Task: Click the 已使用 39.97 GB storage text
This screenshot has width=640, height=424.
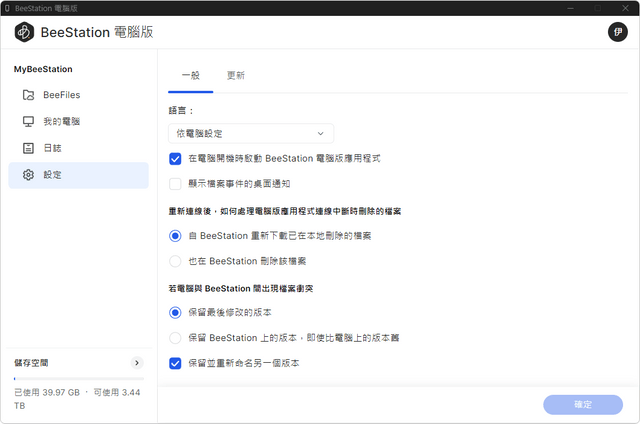Action: [x=47, y=392]
